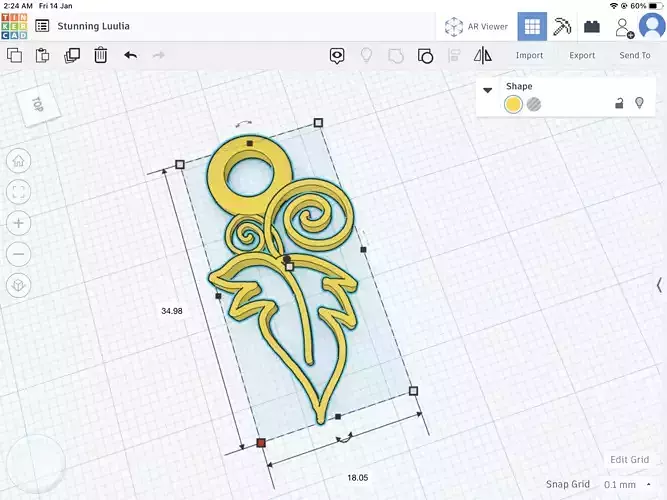Viewport: 667px width, 500px height.
Task: Click the red corner resize handle
Action: point(261,443)
